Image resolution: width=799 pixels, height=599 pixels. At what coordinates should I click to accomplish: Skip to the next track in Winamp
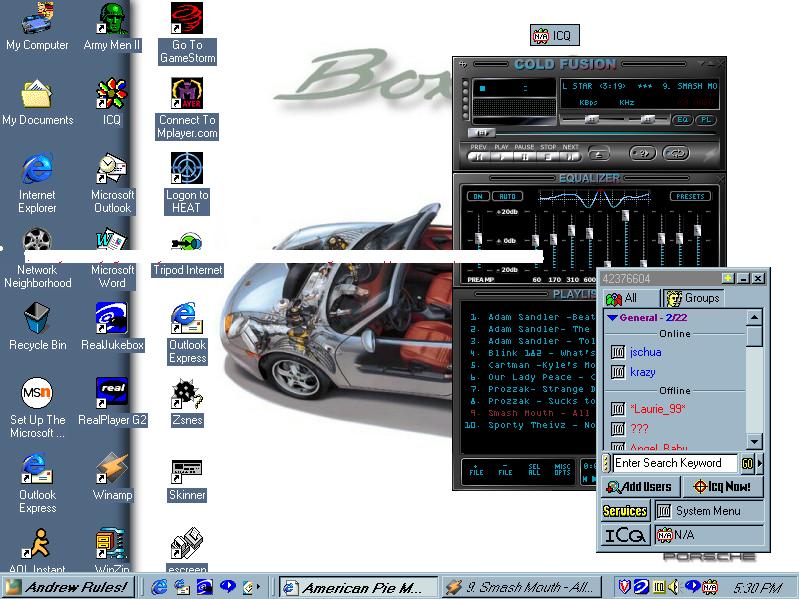571,155
